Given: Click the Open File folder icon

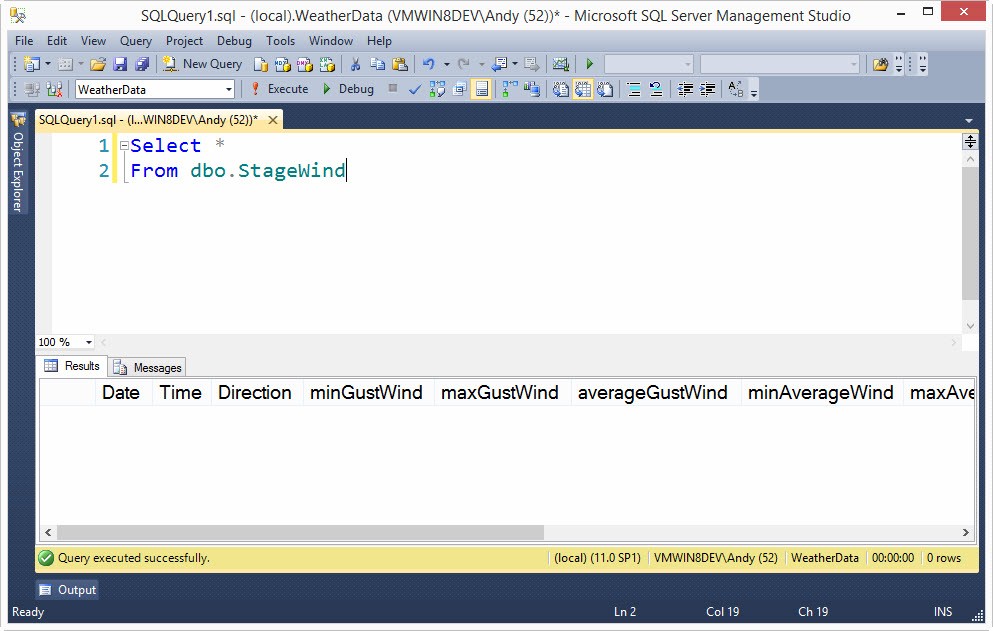Looking at the screenshot, I should (98, 64).
